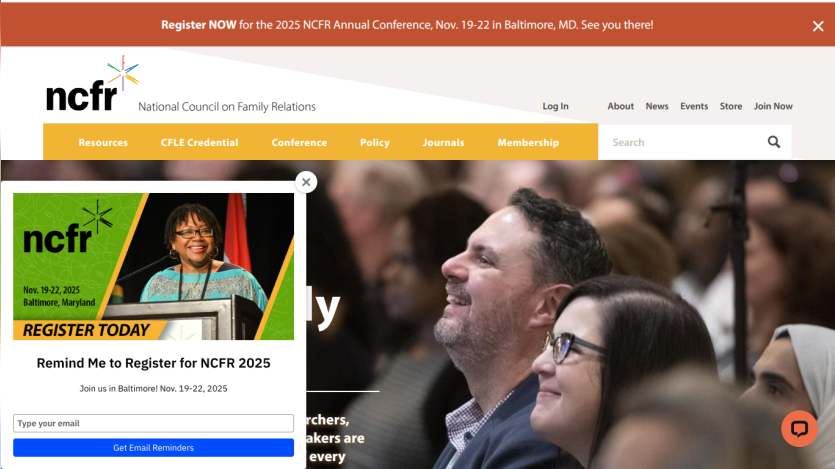
Task: Click the Register Today conference image
Action: (x=153, y=266)
